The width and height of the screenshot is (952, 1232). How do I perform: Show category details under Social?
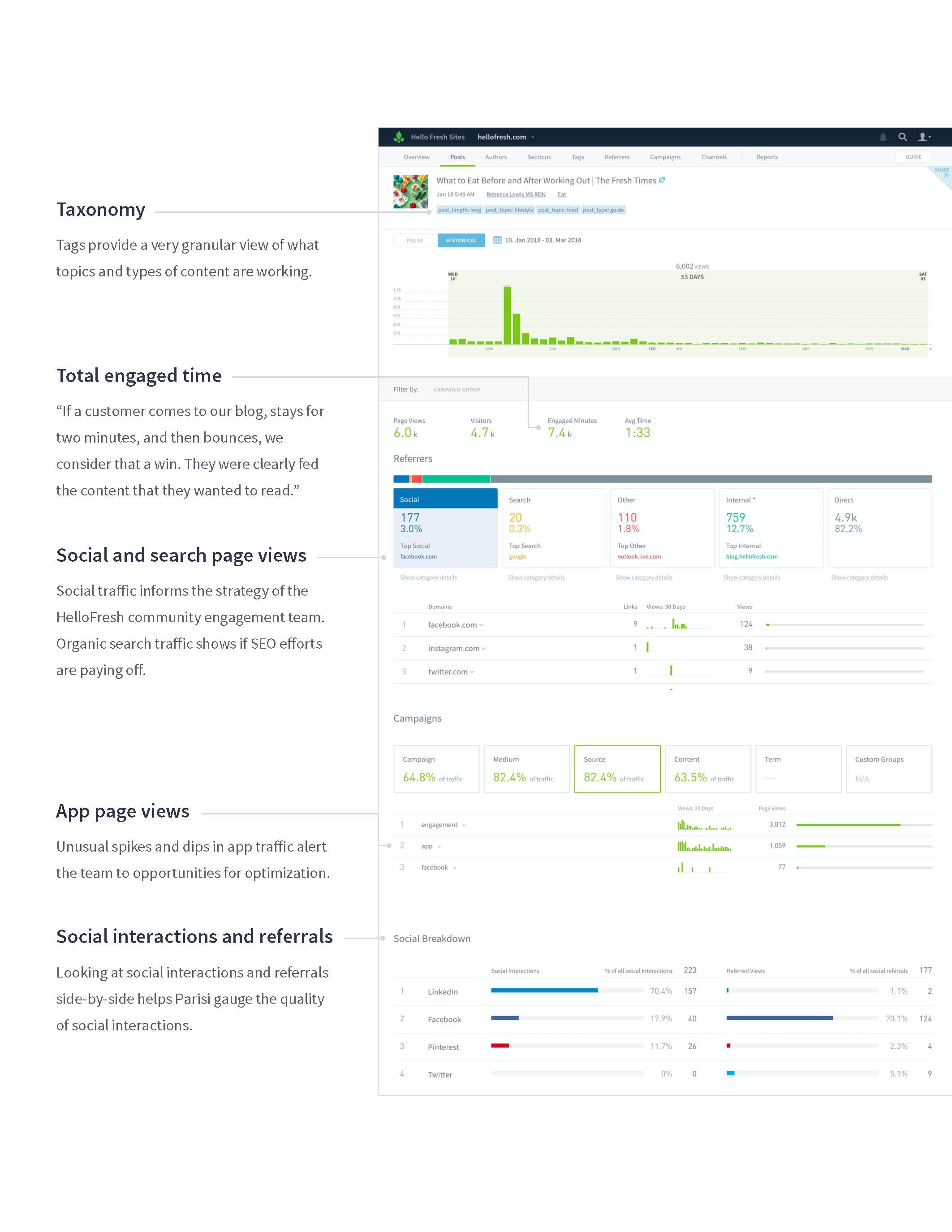(429, 577)
